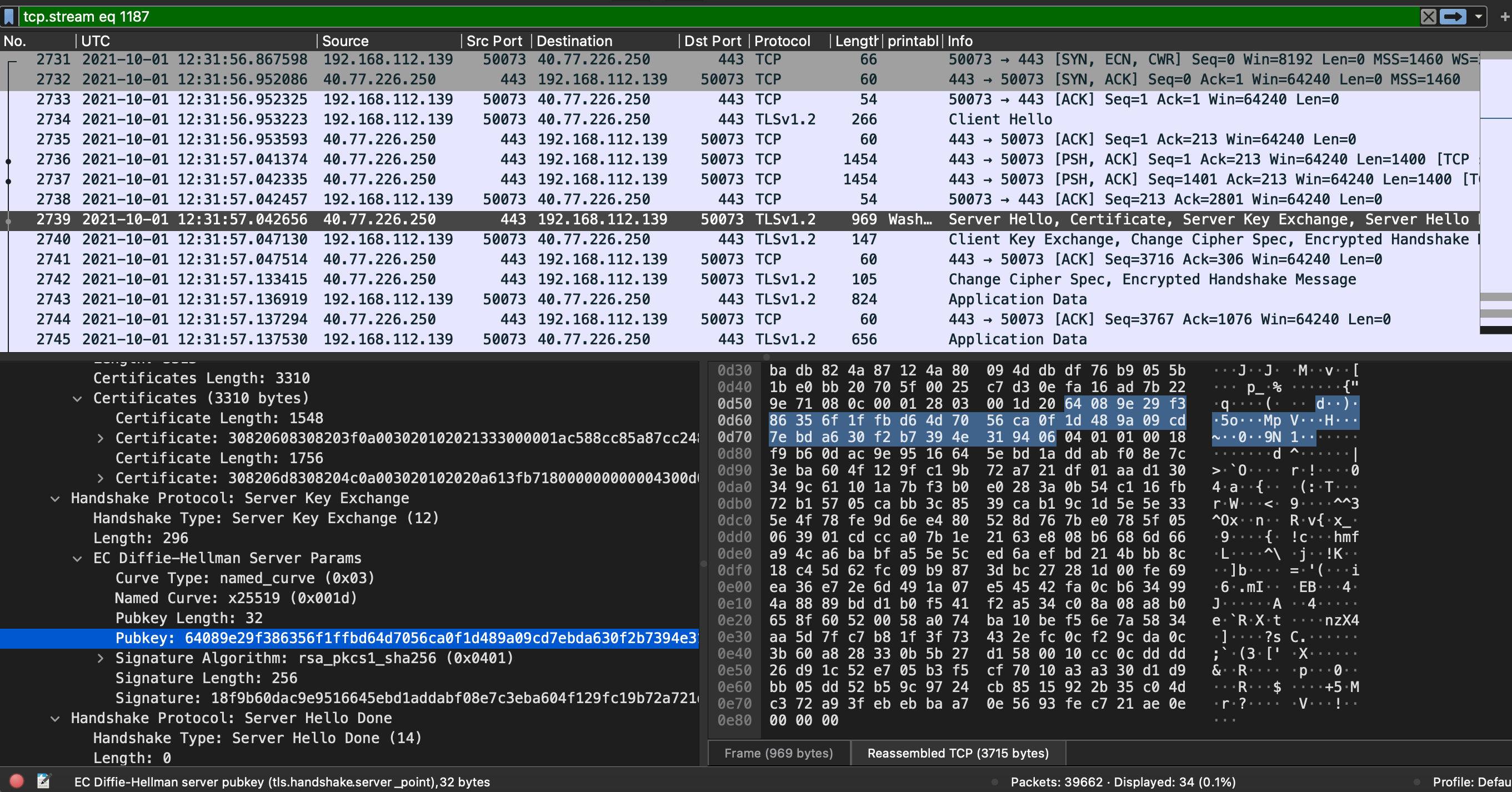Open the recent filter history dropdown
The image size is (1512, 792).
[x=1478, y=17]
